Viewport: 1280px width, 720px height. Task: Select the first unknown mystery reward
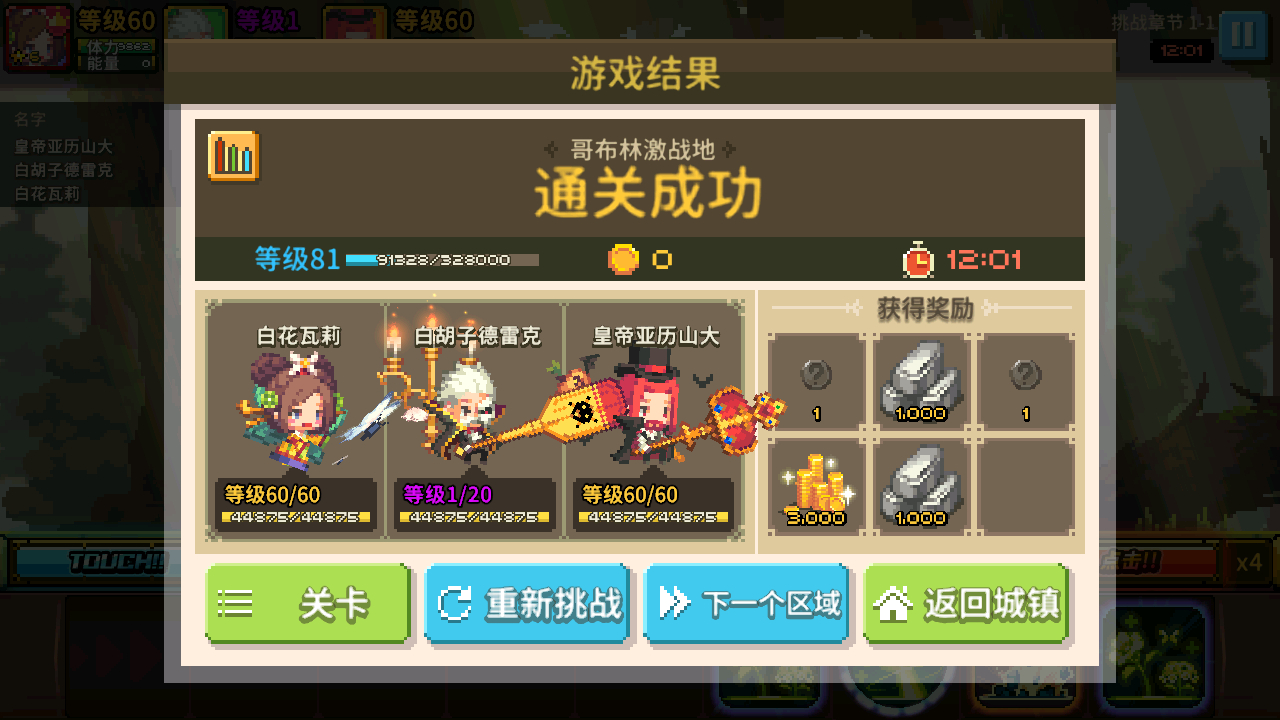tap(816, 382)
